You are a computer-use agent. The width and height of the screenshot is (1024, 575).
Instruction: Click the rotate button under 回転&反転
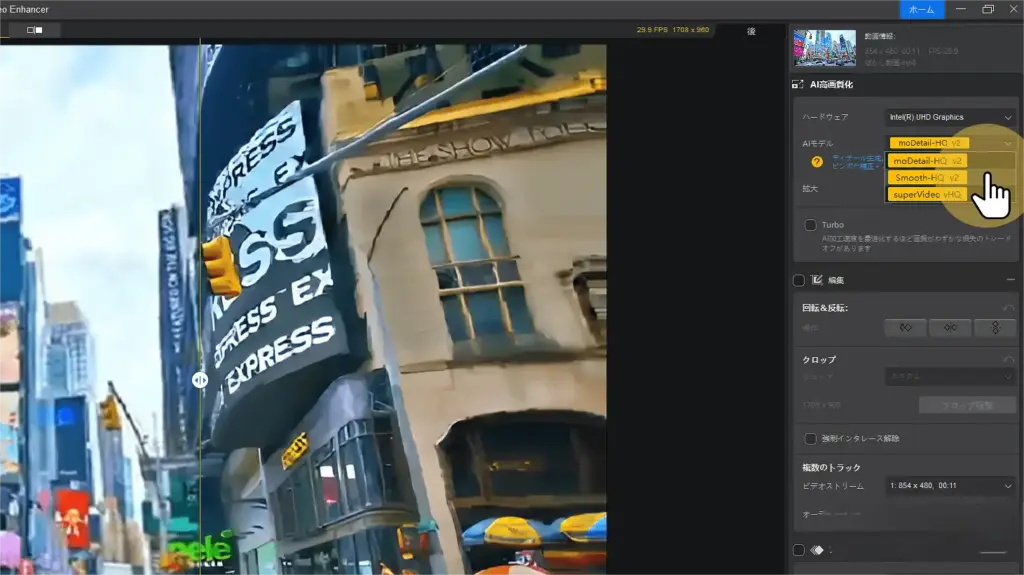905,327
